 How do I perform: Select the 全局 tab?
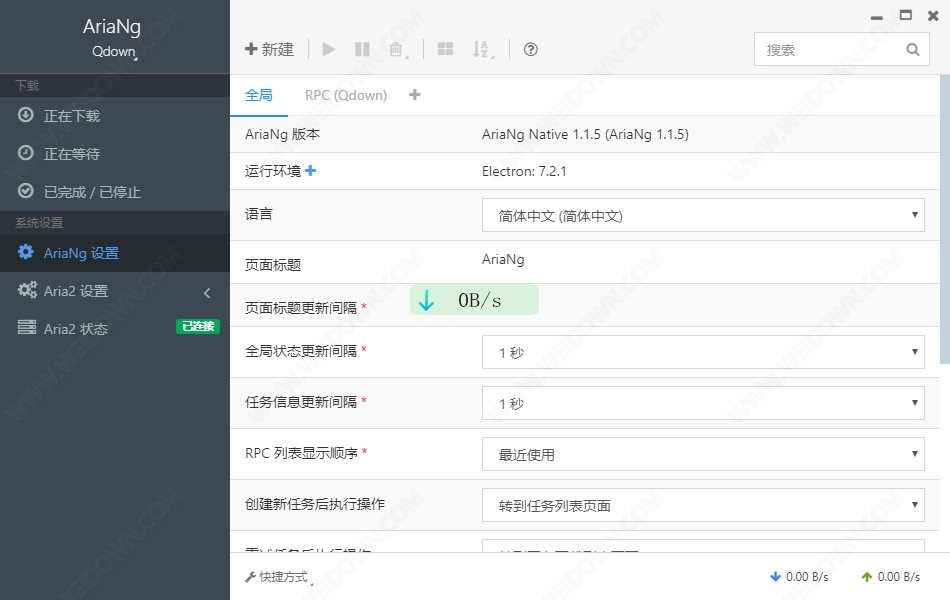tap(258, 95)
